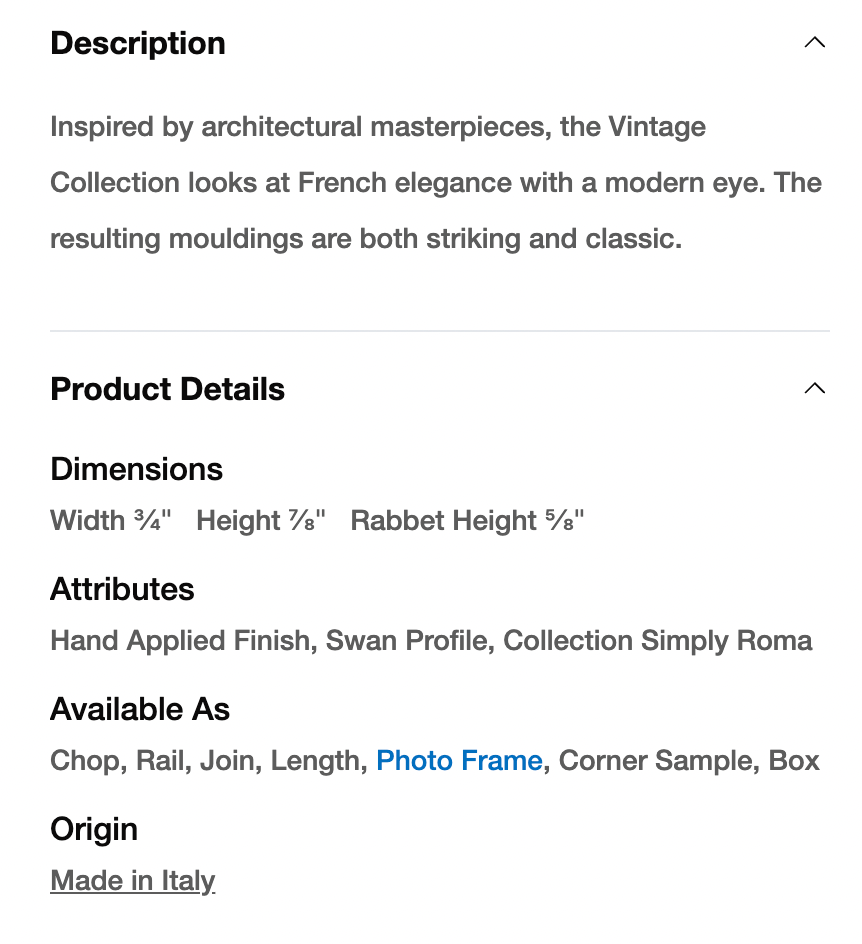The height and width of the screenshot is (944, 862).
Task: Click the Dimensions subheading
Action: pyautogui.click(x=136, y=469)
